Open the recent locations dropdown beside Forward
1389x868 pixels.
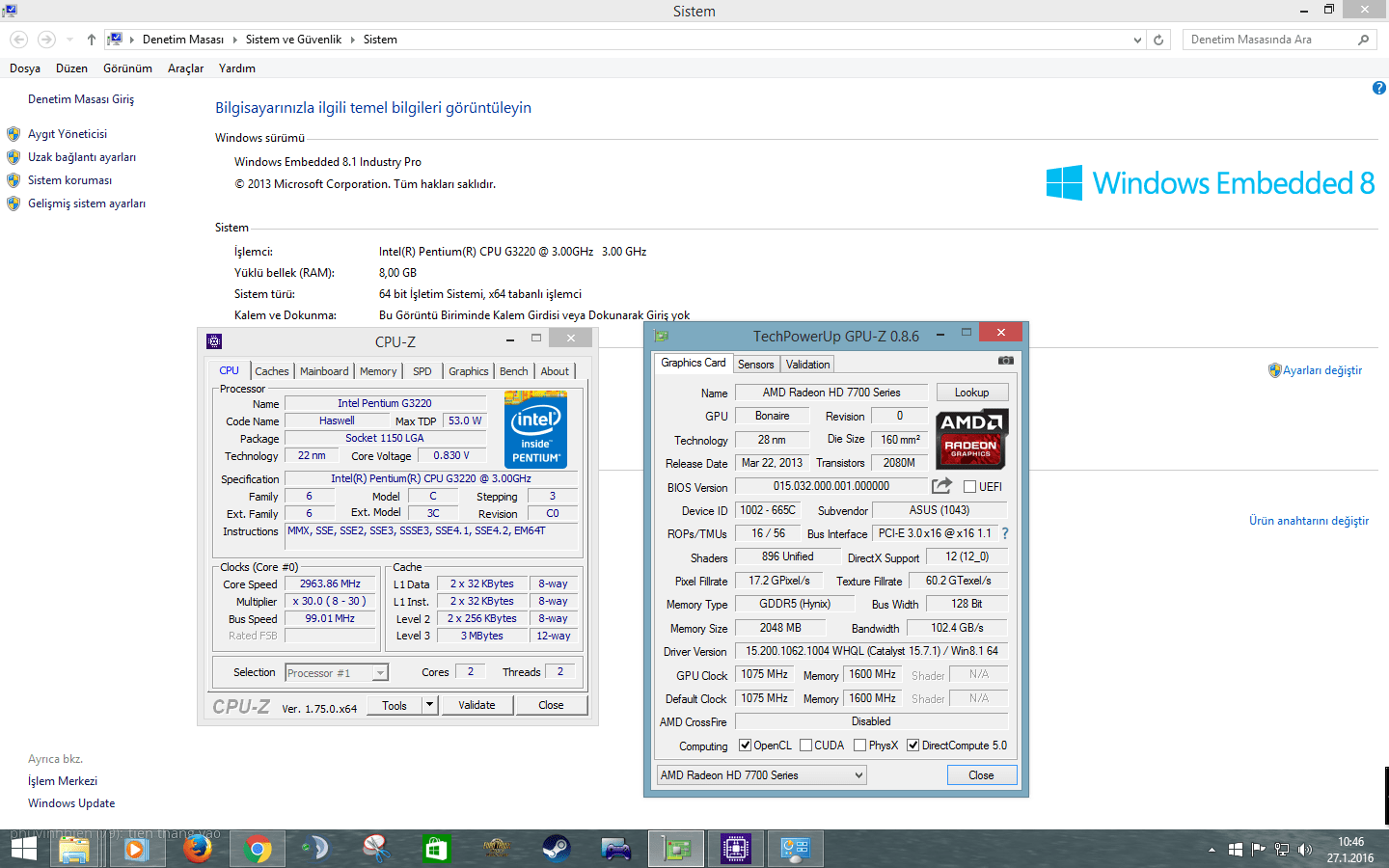point(69,40)
